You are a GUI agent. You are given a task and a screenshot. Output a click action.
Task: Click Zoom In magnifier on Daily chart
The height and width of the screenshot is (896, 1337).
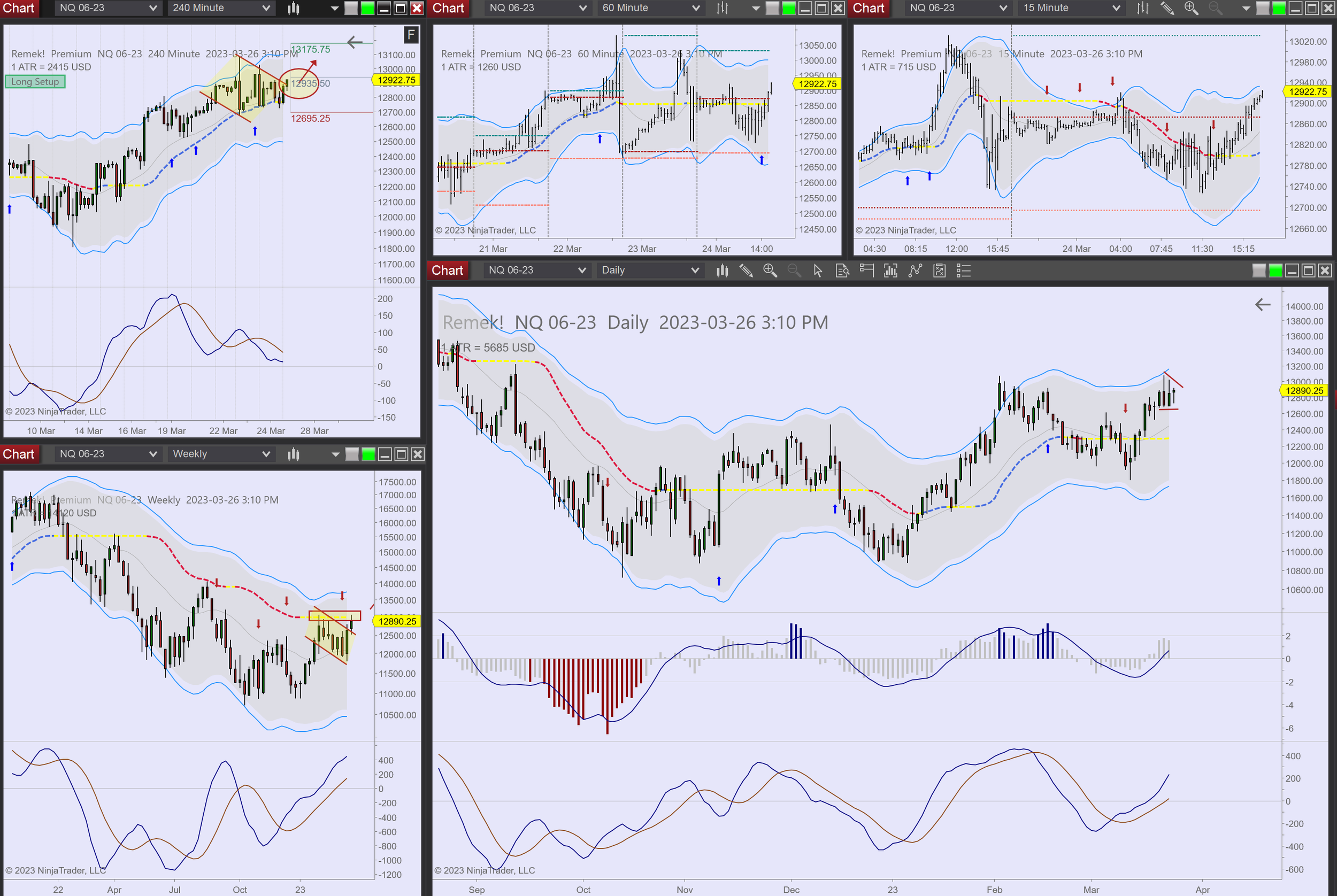[x=770, y=271]
